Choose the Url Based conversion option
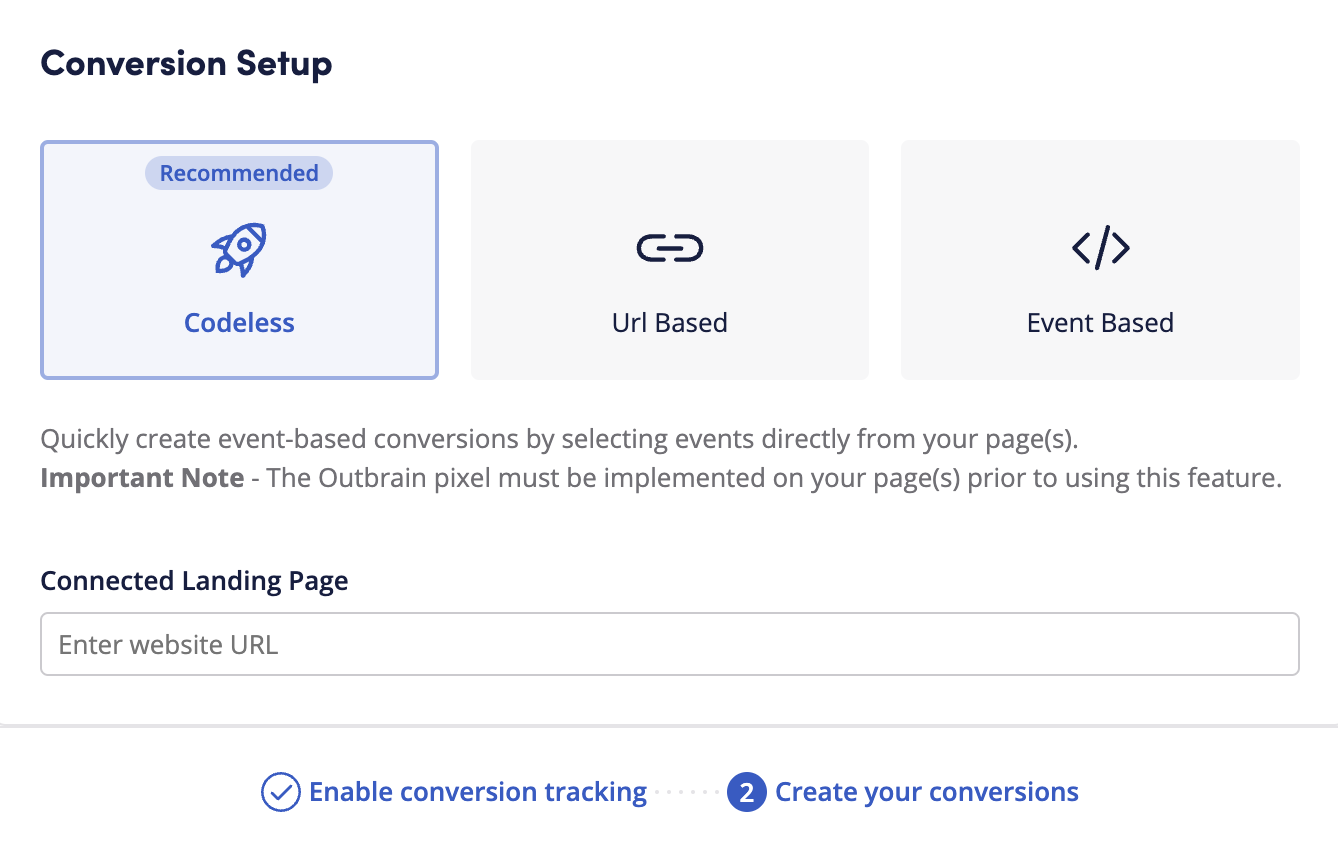Image resolution: width=1338 pixels, height=848 pixels. point(669,260)
